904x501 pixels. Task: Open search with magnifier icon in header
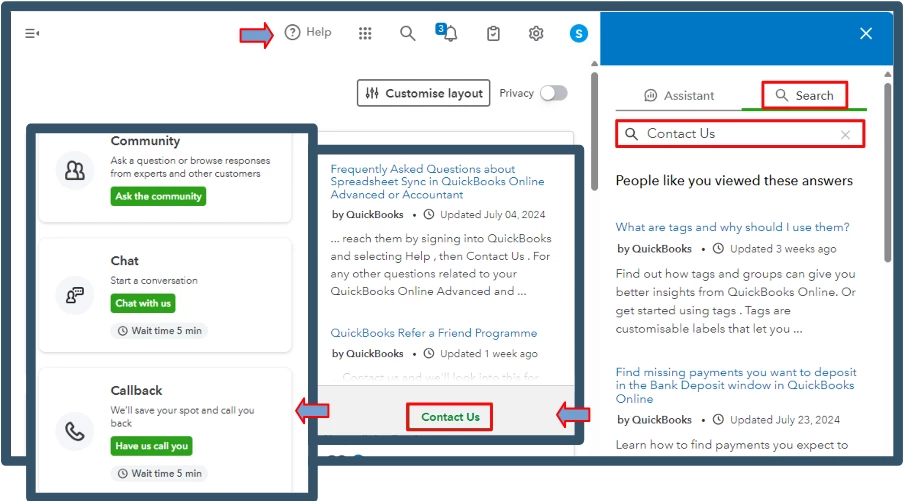[408, 33]
